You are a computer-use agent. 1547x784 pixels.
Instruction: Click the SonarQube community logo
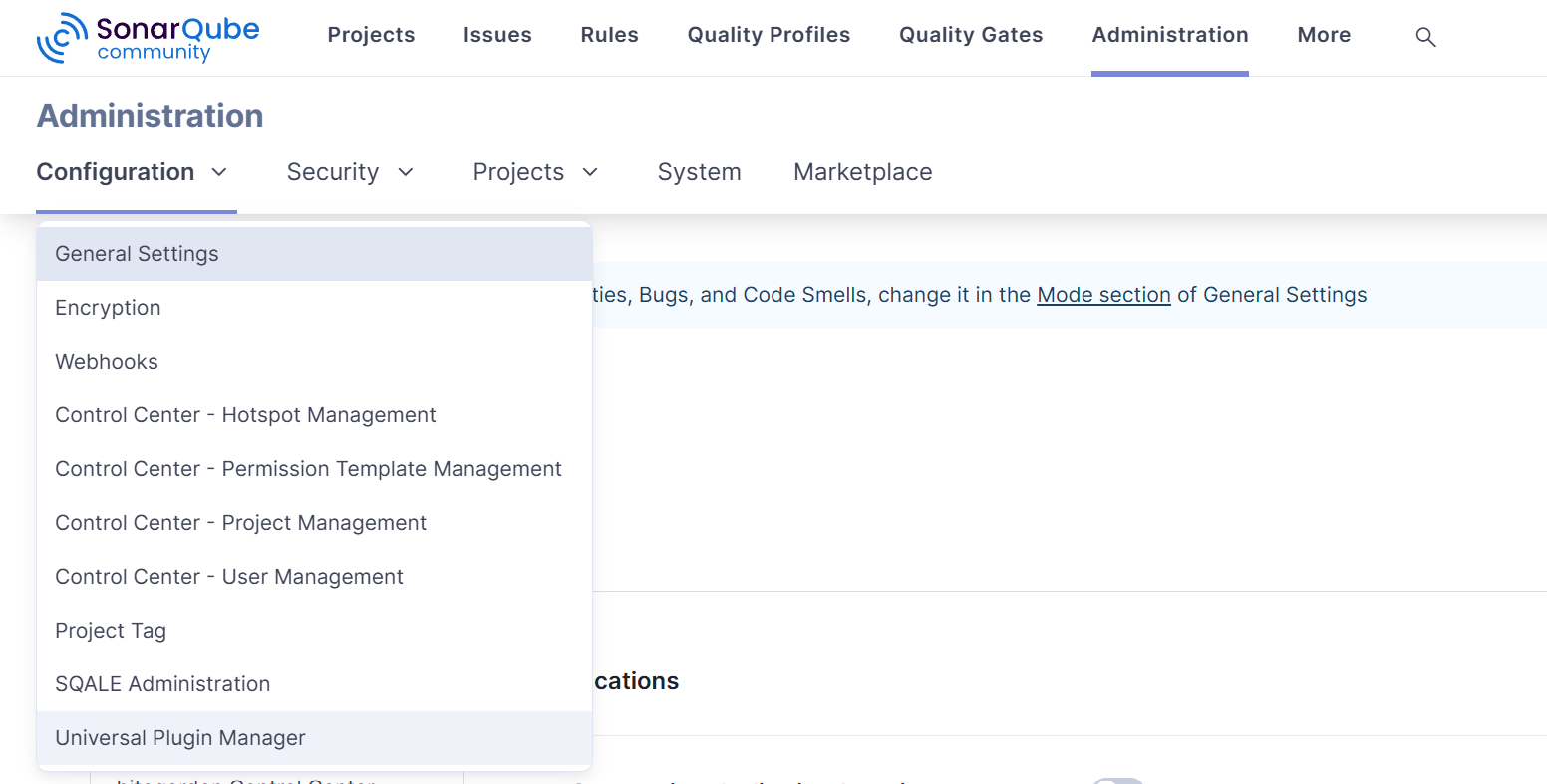[x=148, y=38]
